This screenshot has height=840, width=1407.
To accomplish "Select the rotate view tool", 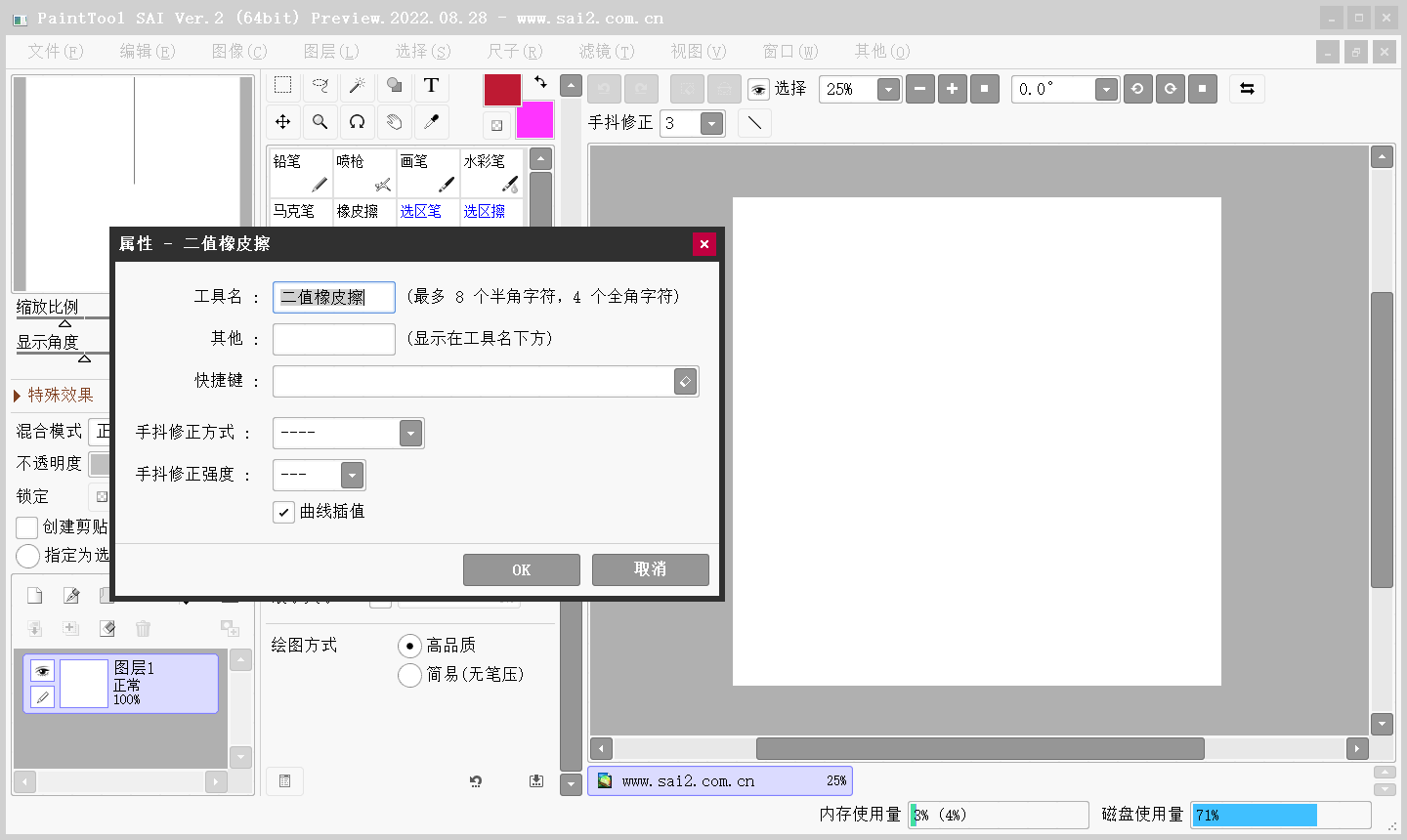I will coord(358,122).
